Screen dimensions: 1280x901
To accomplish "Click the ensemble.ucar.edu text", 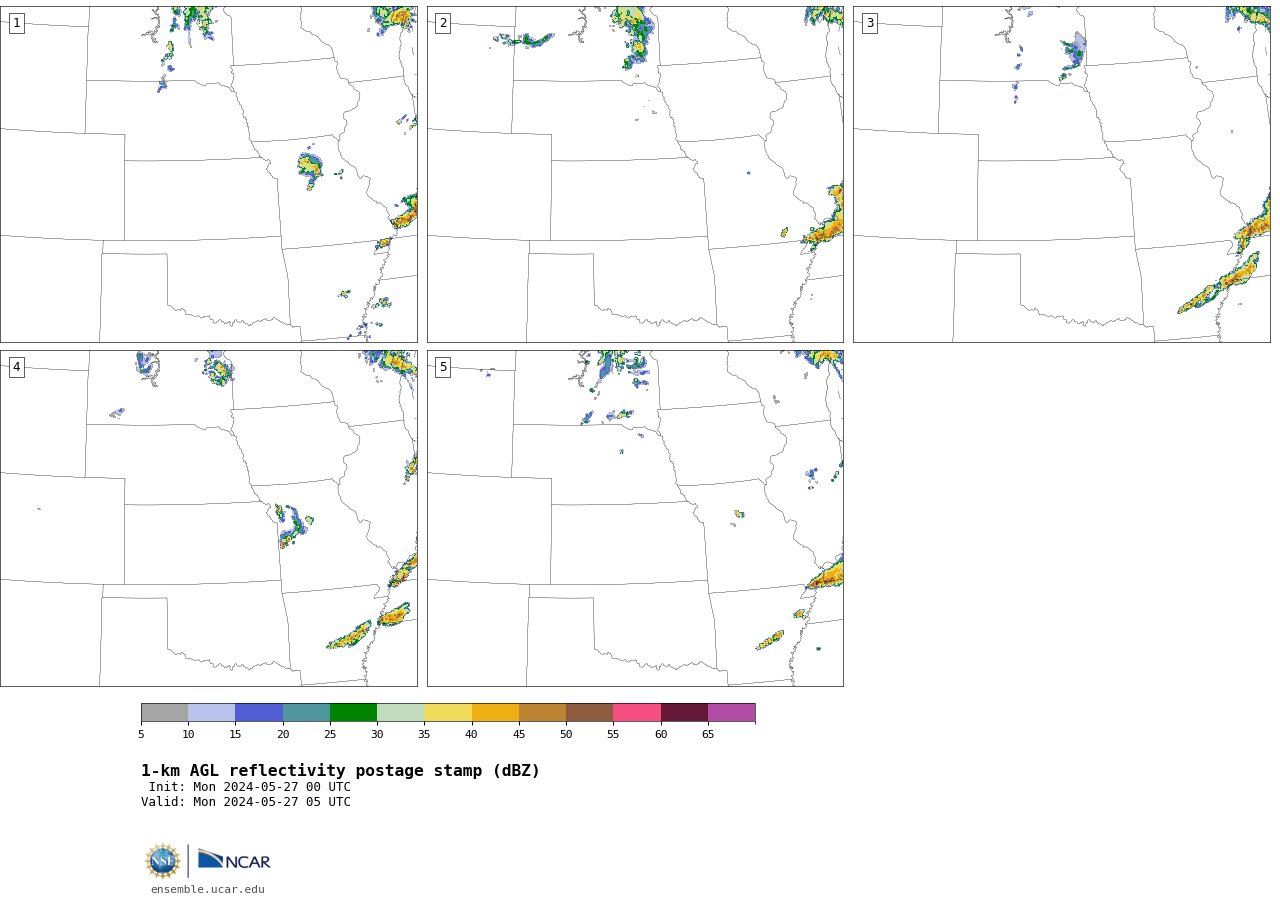I will [x=208, y=890].
